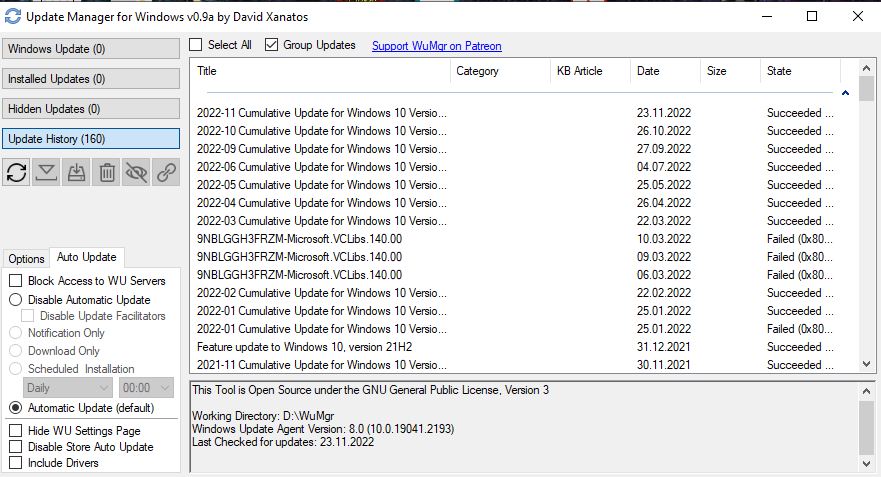The width and height of the screenshot is (881, 477).
Task: Select the 2022-03 Cumulative Update row
Action: tap(515, 221)
